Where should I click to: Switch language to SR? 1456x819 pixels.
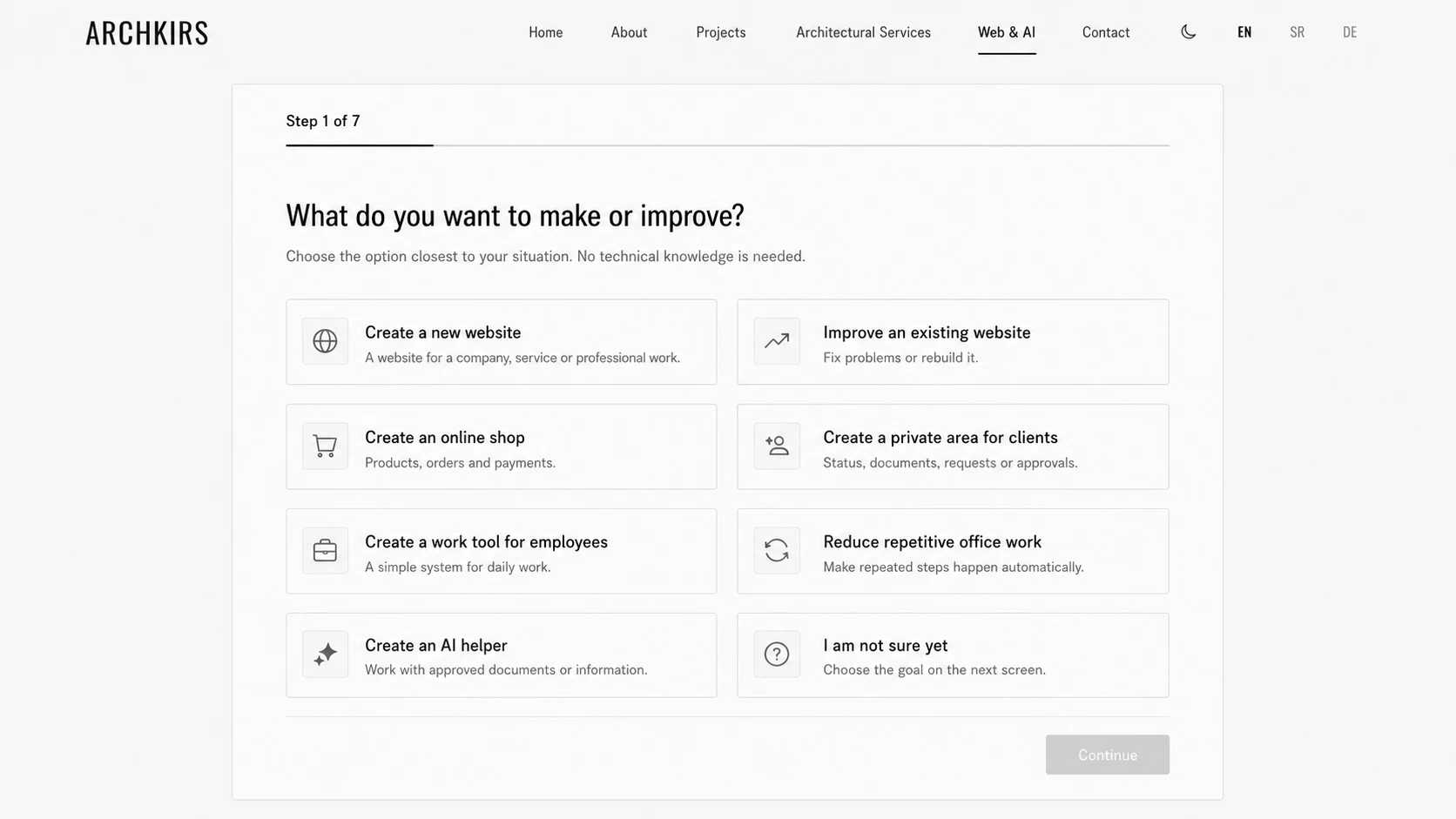tap(1298, 32)
